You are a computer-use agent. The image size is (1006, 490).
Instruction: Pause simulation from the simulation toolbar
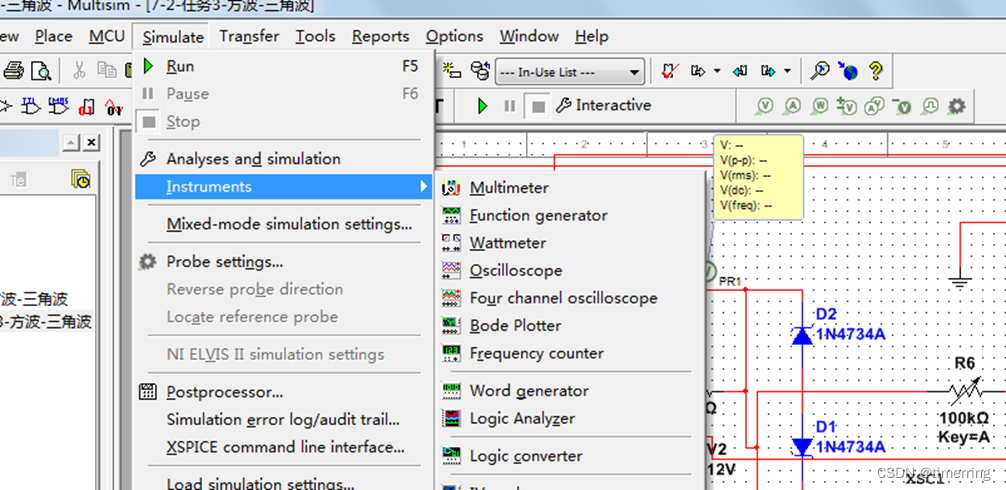509,106
